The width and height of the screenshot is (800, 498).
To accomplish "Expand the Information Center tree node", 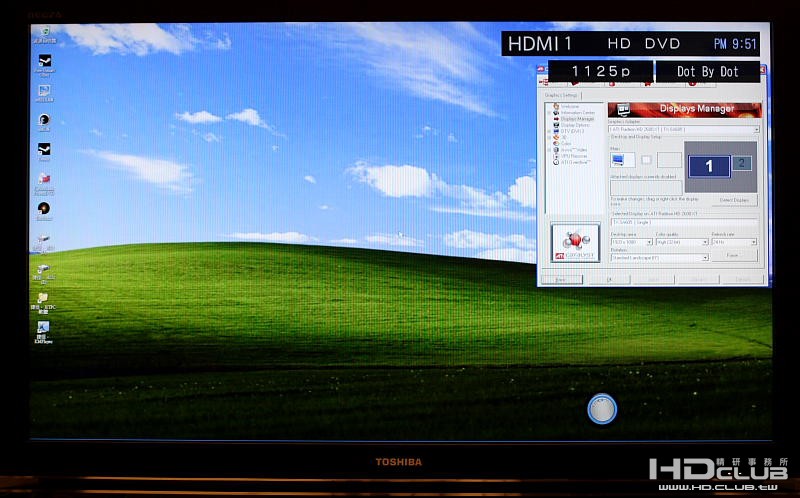I will 549,113.
